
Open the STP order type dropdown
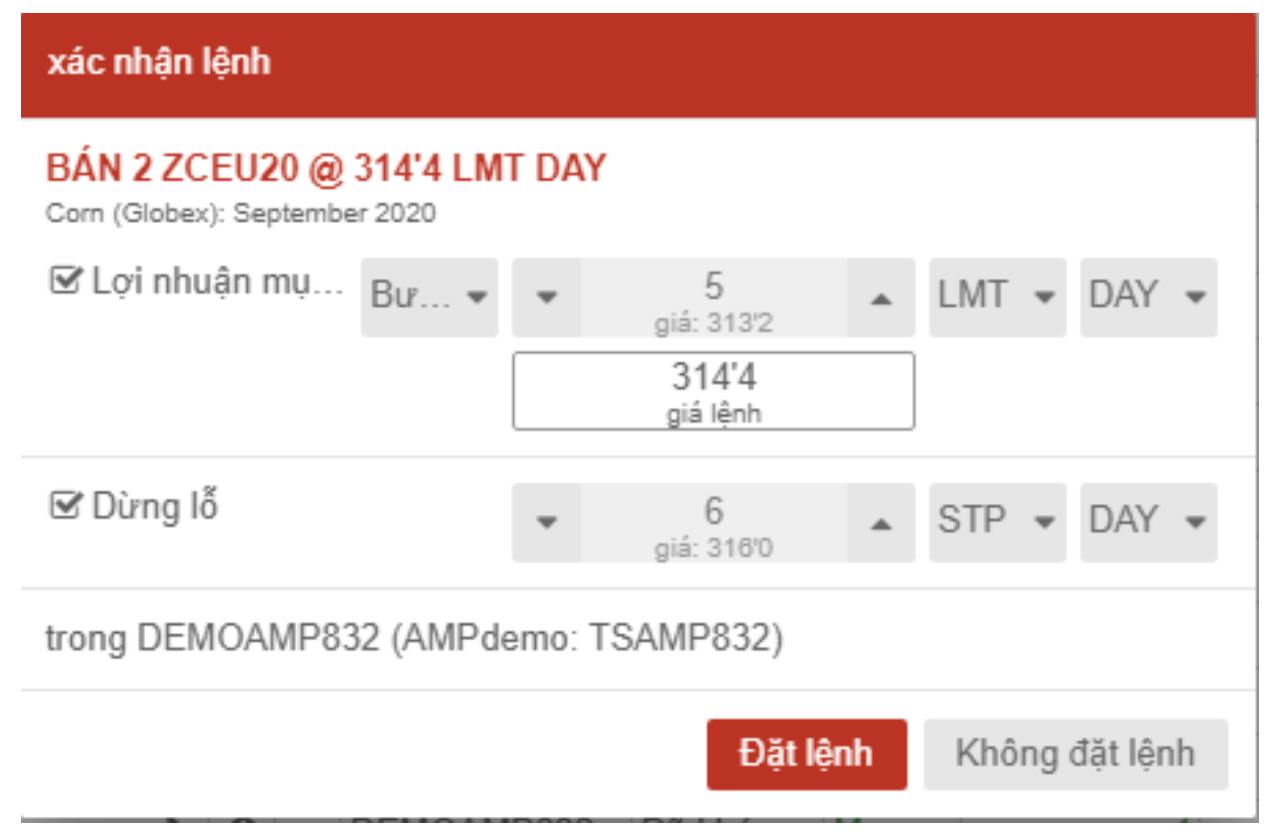[997, 522]
